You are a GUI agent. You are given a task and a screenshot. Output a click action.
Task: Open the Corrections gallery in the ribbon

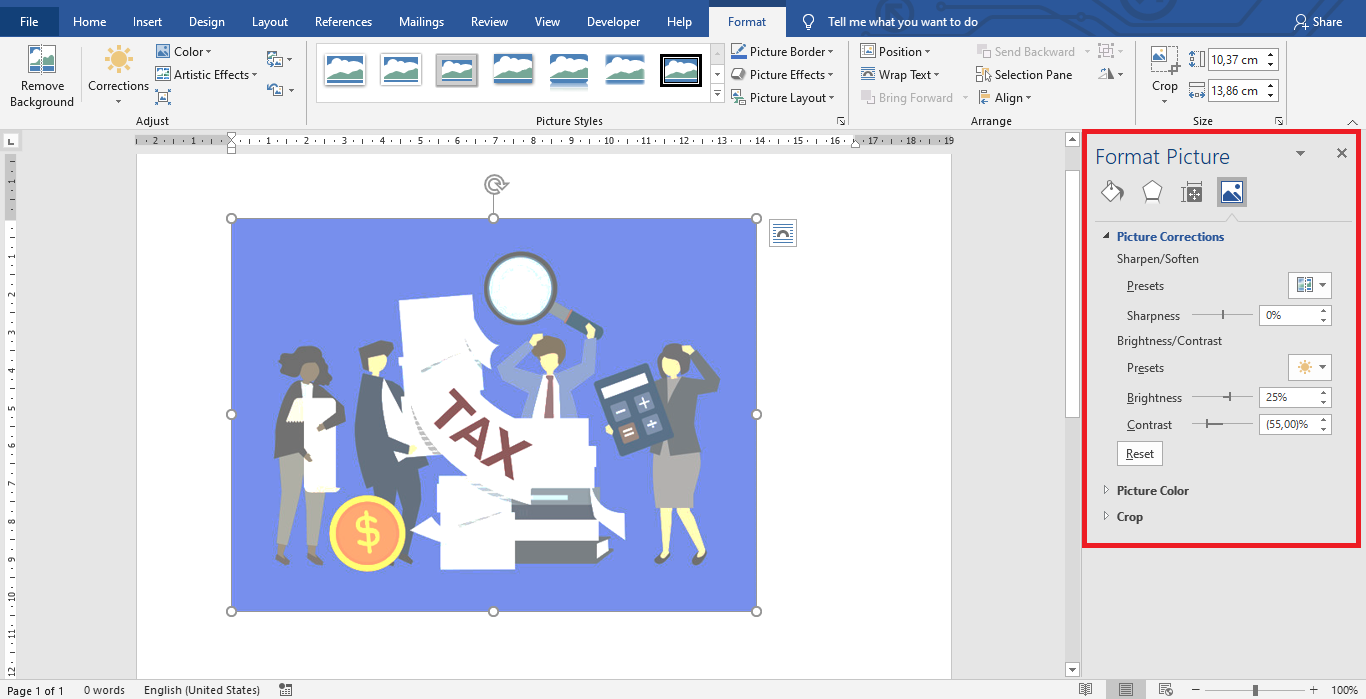tap(118, 76)
